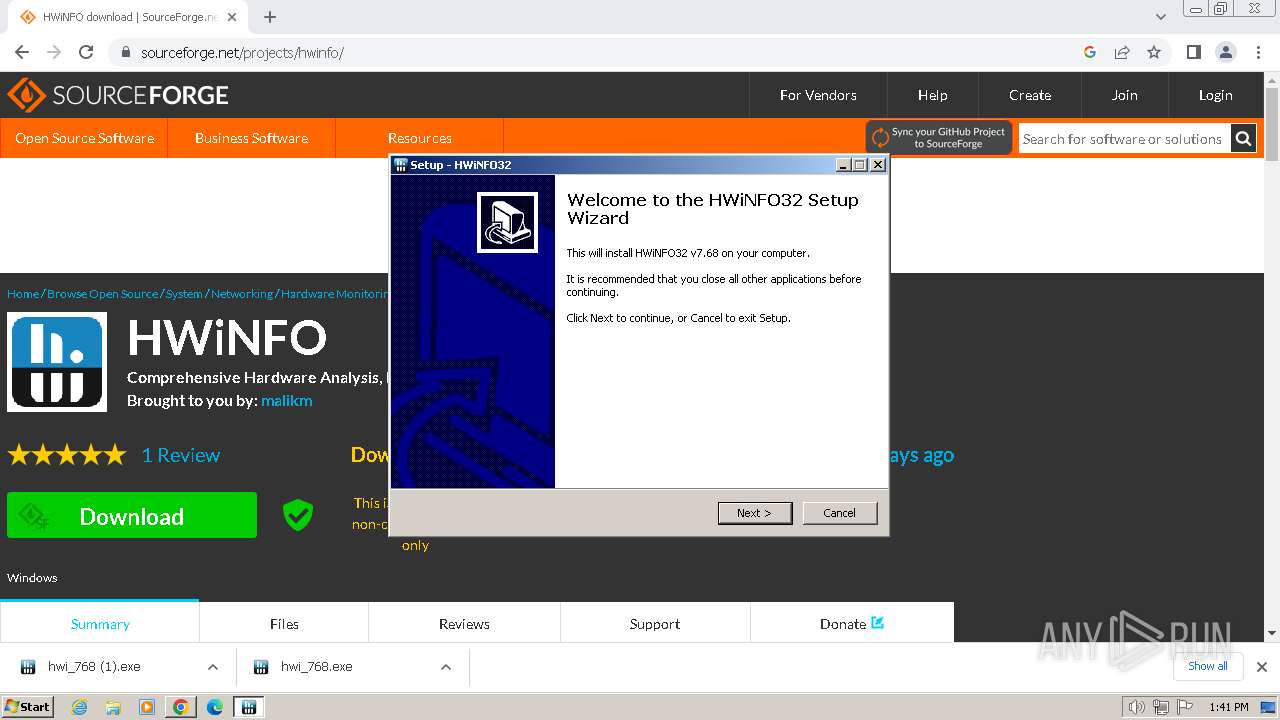Click Chrome forward navigation arrow

click(54, 52)
